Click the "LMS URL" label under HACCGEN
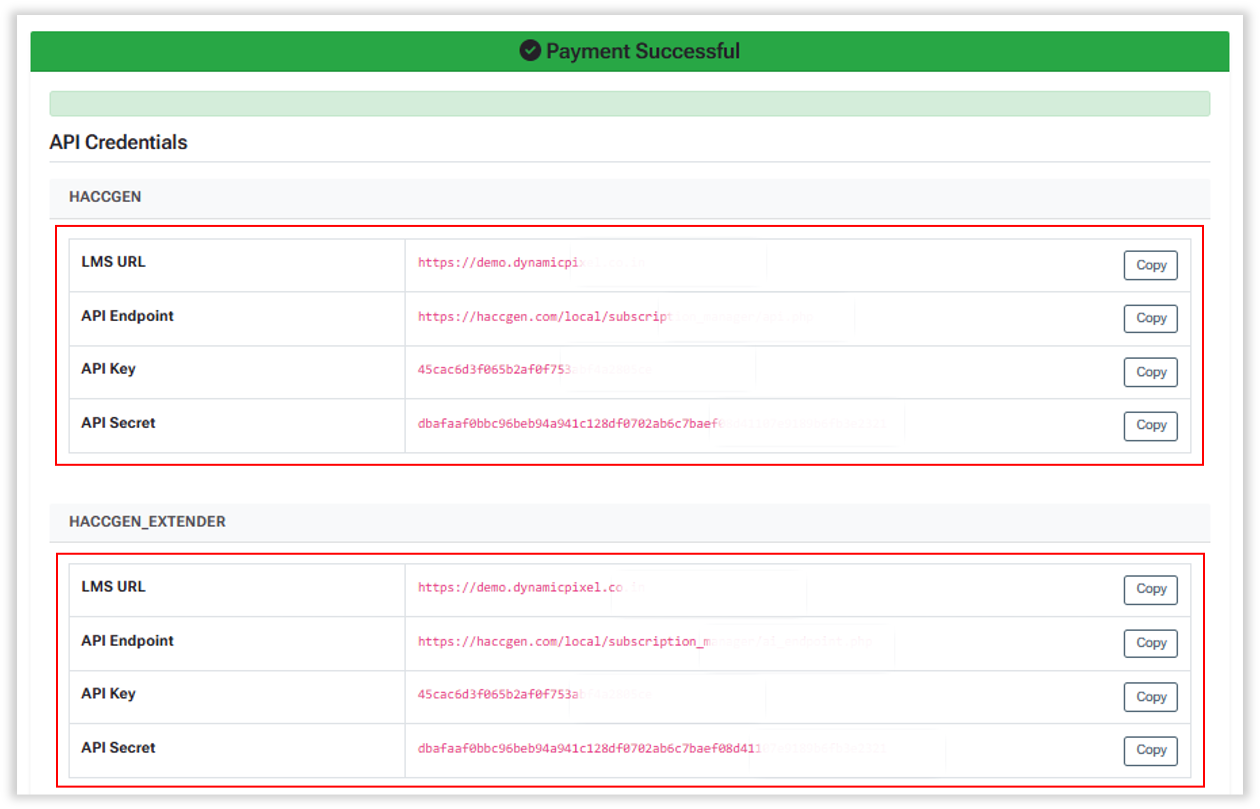This screenshot has width=1260, height=809. (x=113, y=262)
